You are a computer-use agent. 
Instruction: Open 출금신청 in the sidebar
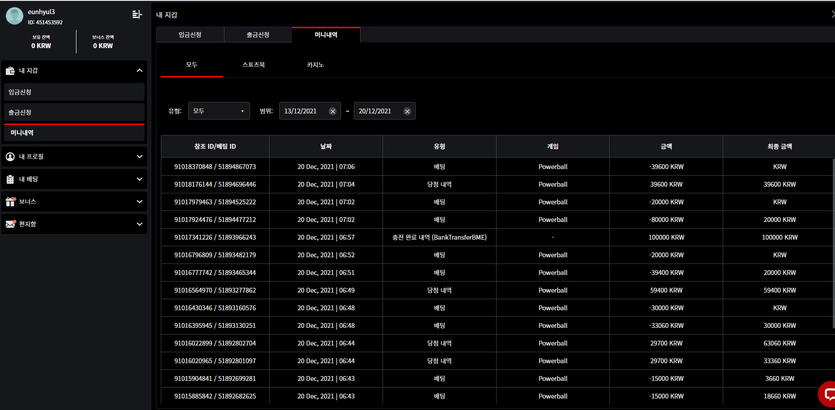74,113
